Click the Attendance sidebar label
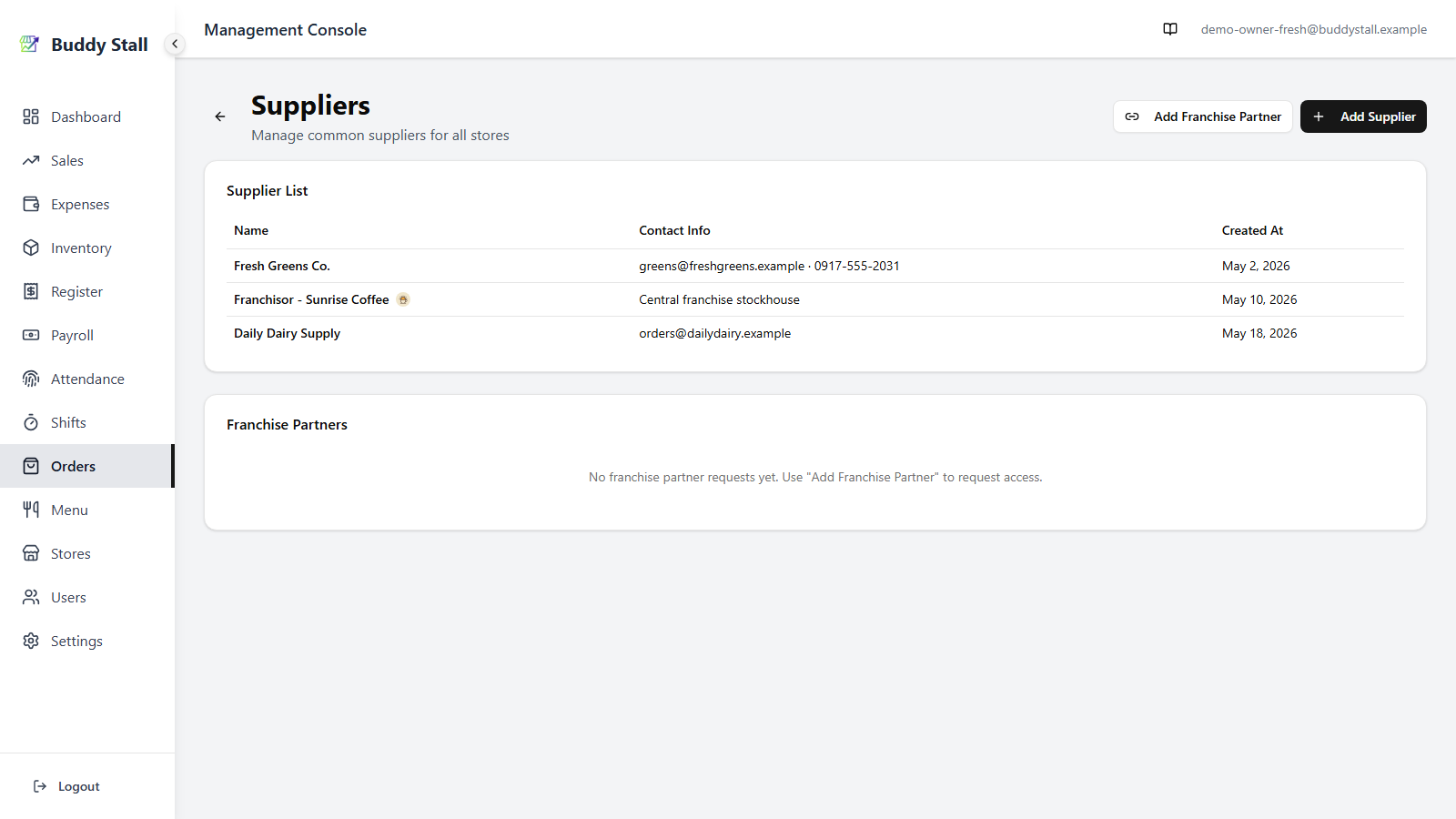This screenshot has width=1456, height=819. tap(87, 379)
